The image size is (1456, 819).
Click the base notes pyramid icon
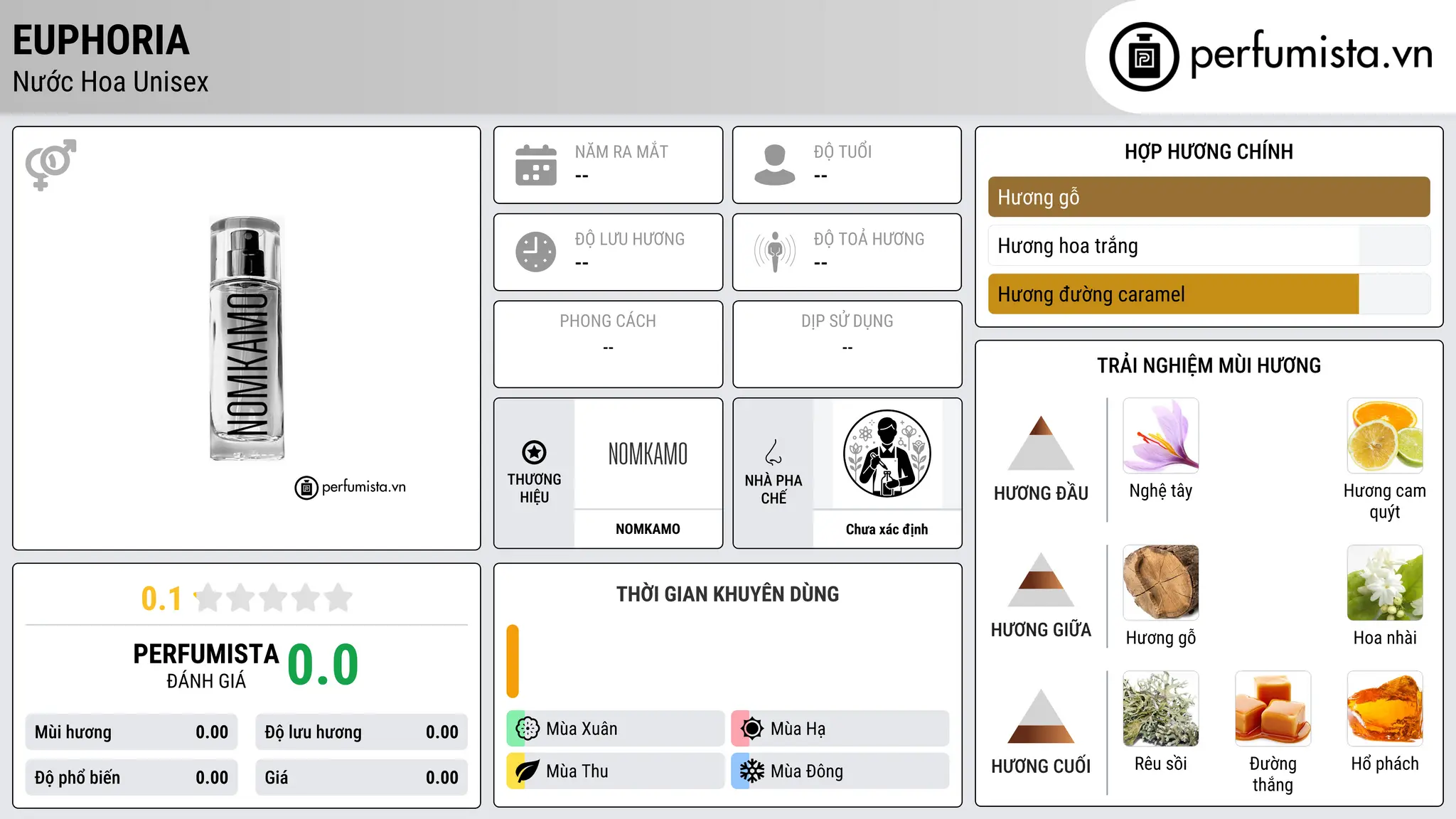click(x=1041, y=716)
